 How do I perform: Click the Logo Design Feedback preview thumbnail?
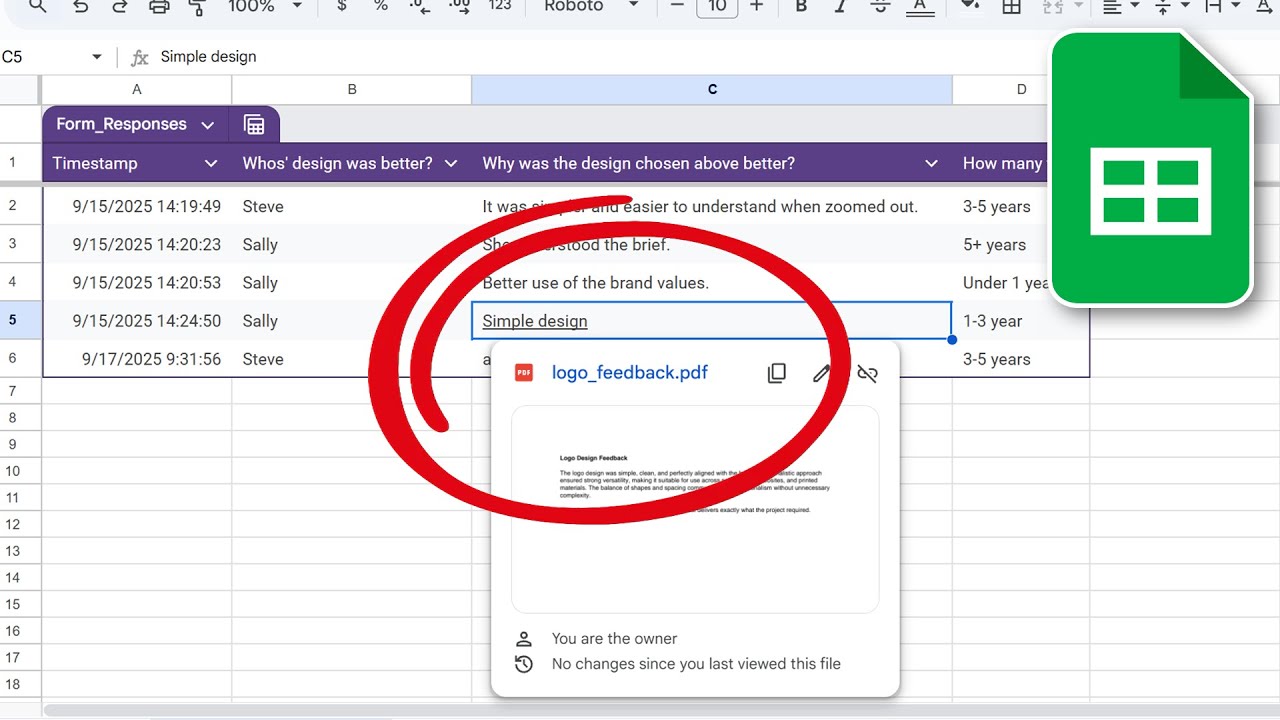[x=695, y=509]
